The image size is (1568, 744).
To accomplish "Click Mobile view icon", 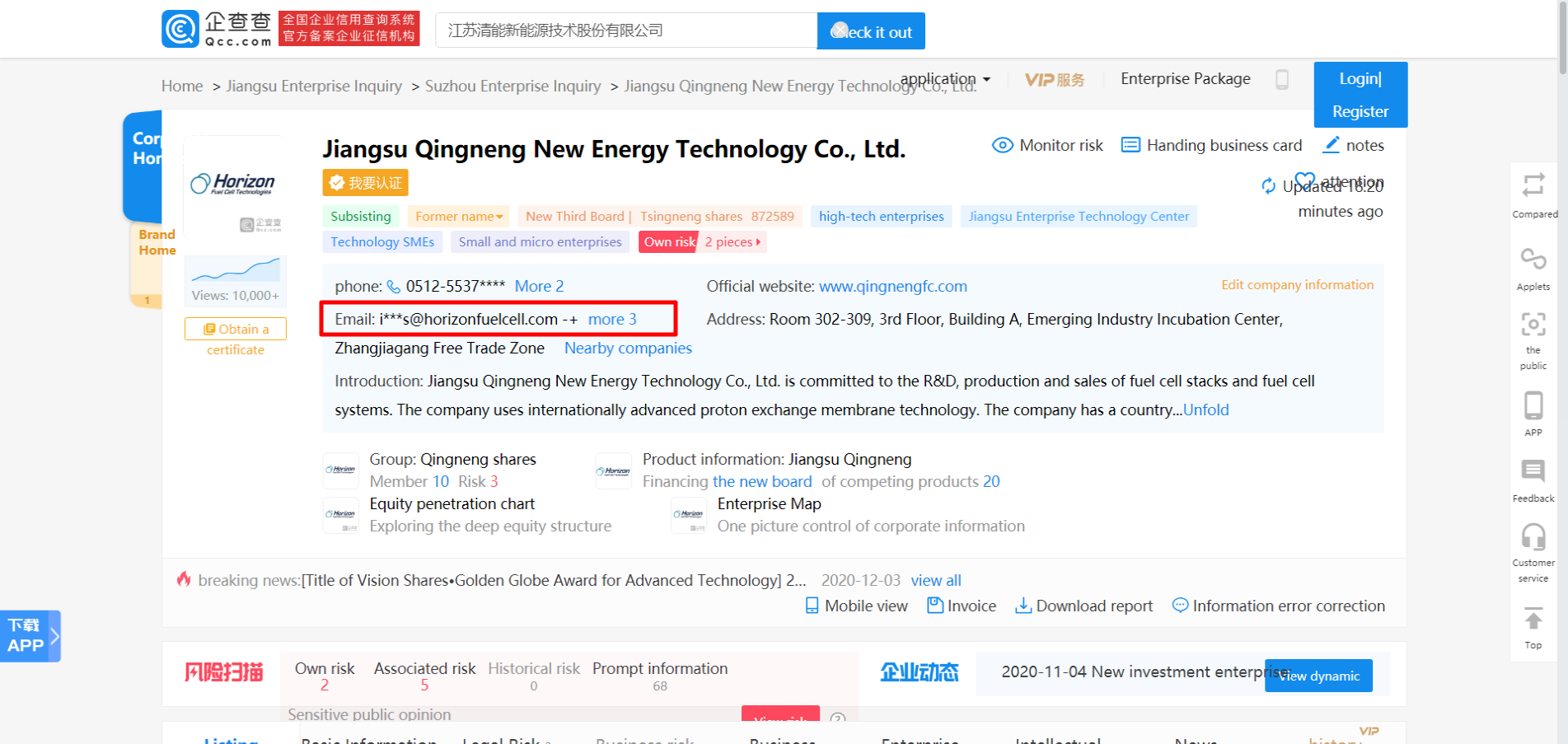I will pos(812,606).
